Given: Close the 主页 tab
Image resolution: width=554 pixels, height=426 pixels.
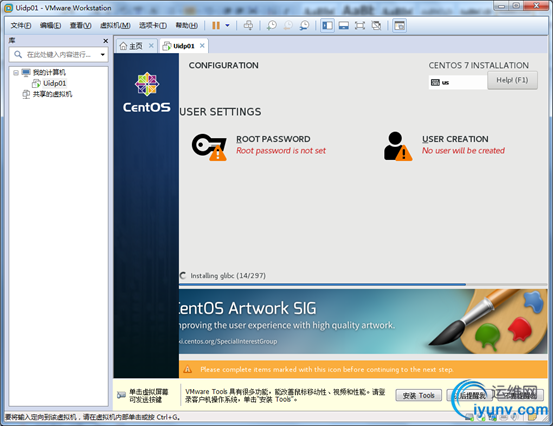Looking at the screenshot, I should [151, 46].
